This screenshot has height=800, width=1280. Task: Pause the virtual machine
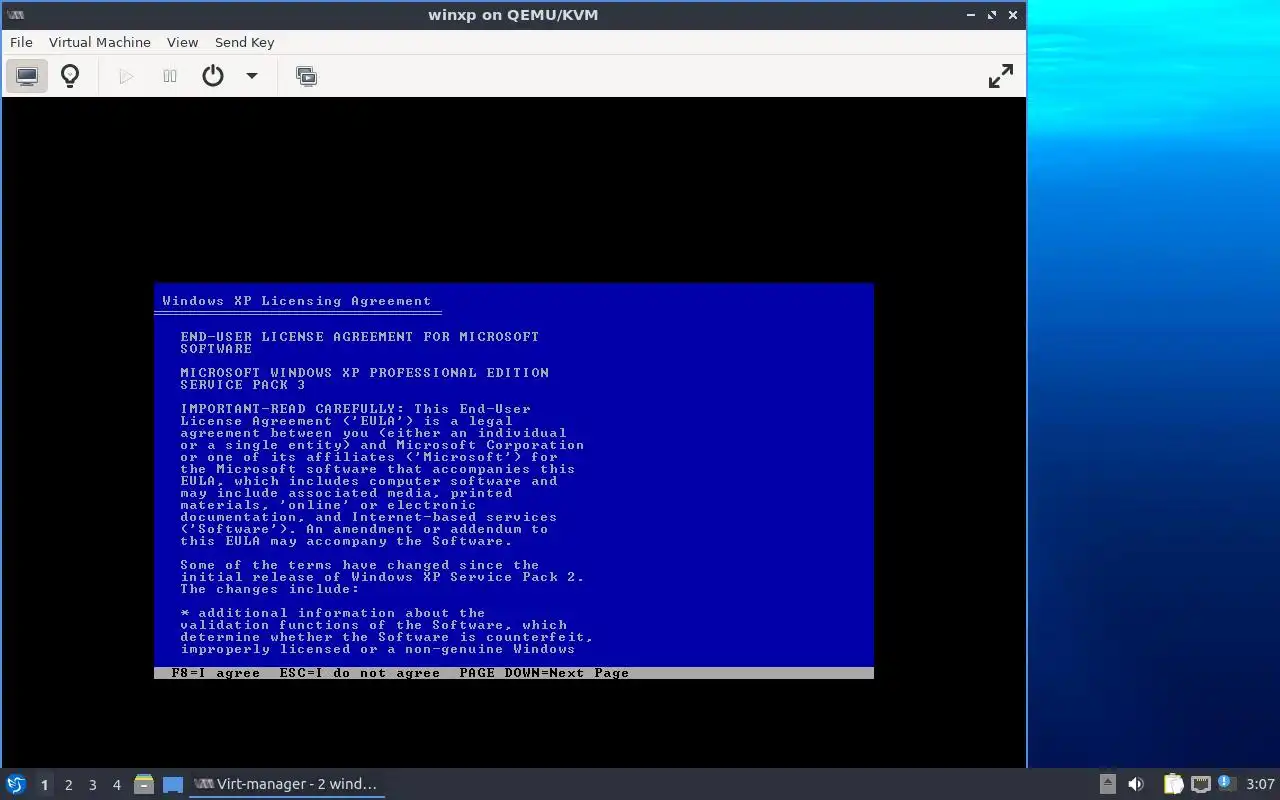tap(170, 76)
